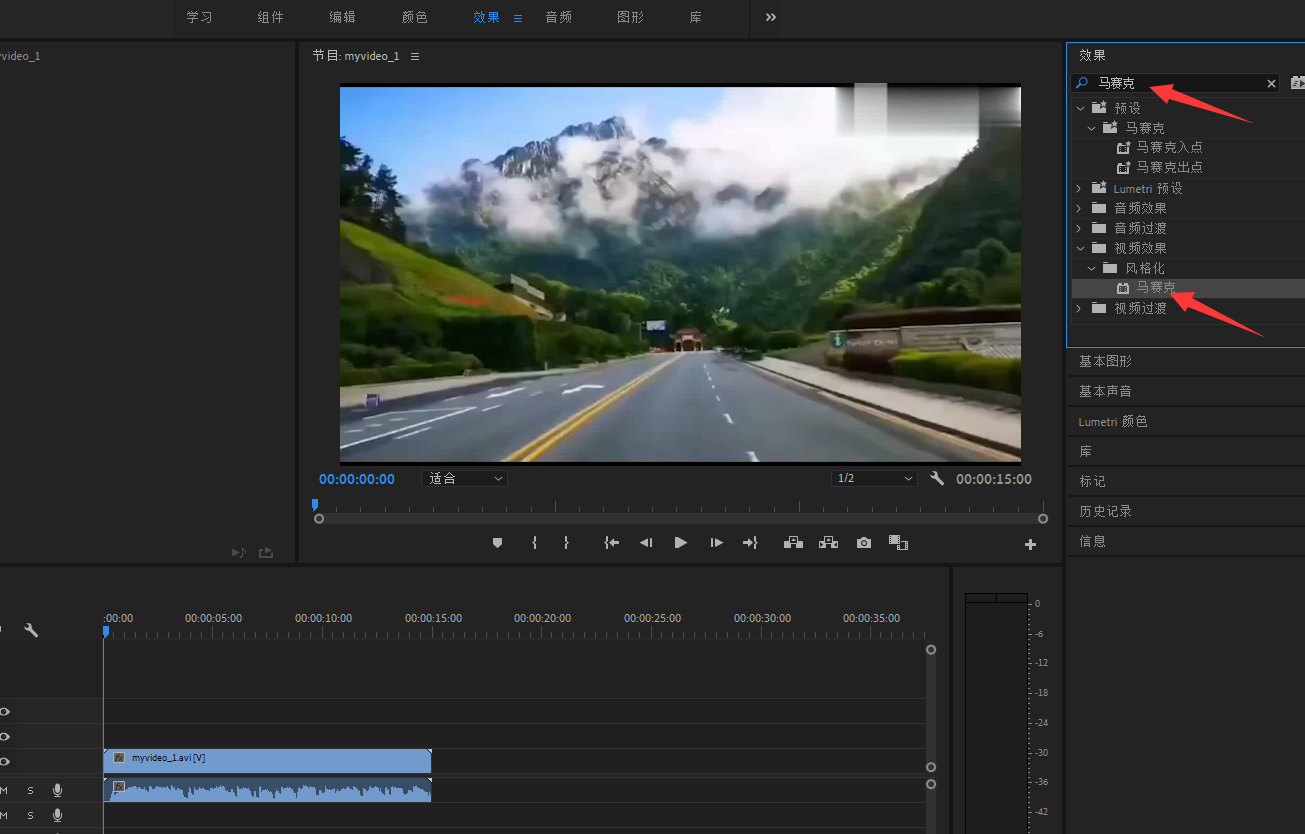Switch to the 音频 workspace tab
This screenshot has width=1305, height=834.
pyautogui.click(x=559, y=18)
